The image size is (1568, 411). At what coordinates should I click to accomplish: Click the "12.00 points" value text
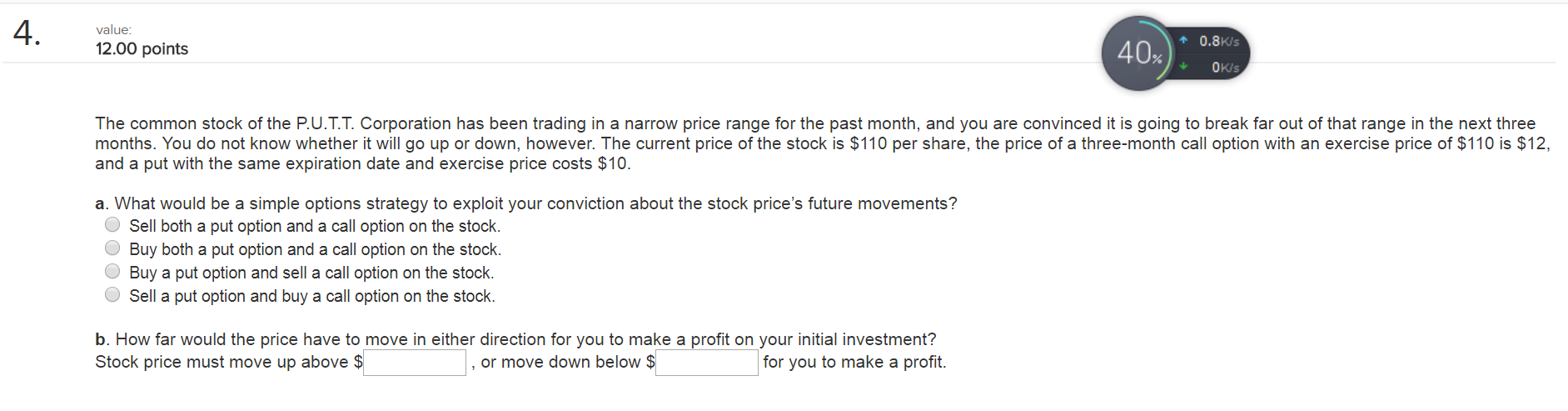tap(142, 49)
